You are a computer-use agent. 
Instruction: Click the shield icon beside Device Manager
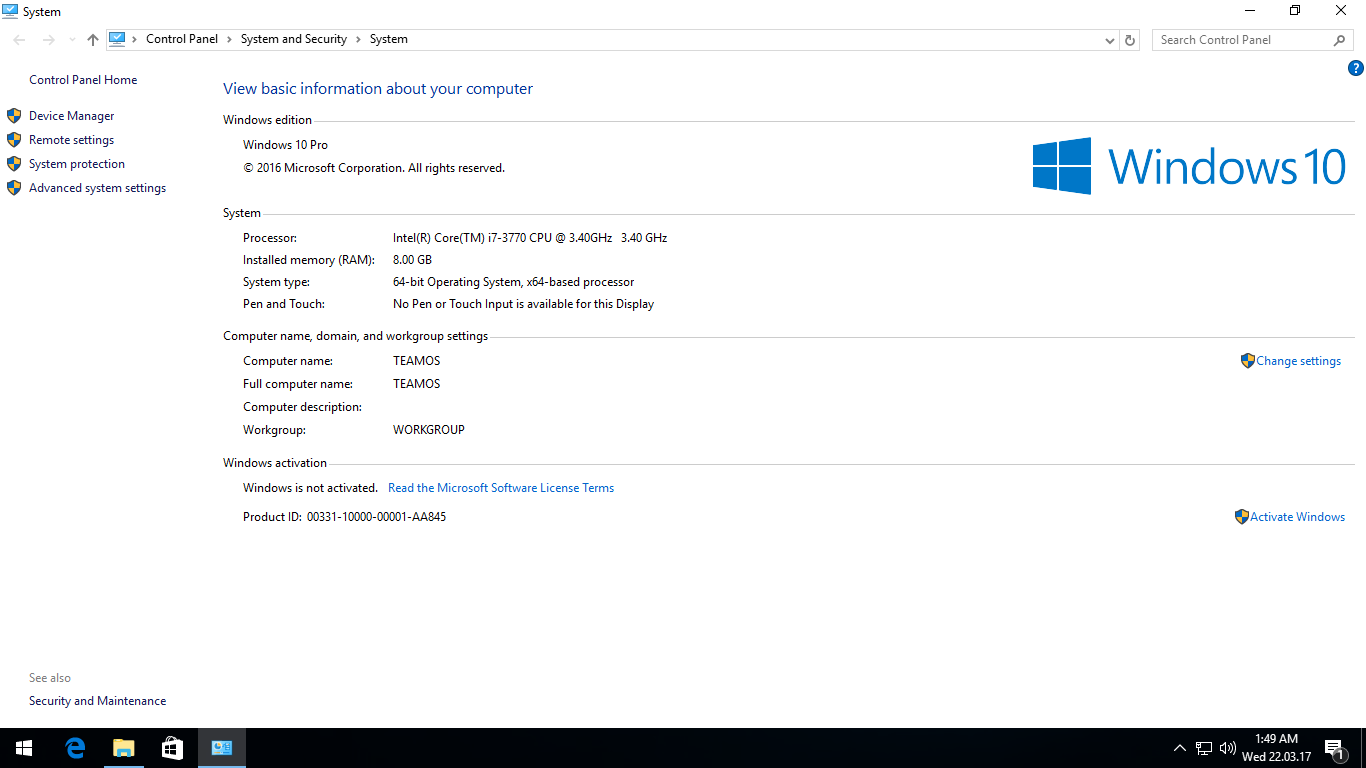tap(14, 116)
